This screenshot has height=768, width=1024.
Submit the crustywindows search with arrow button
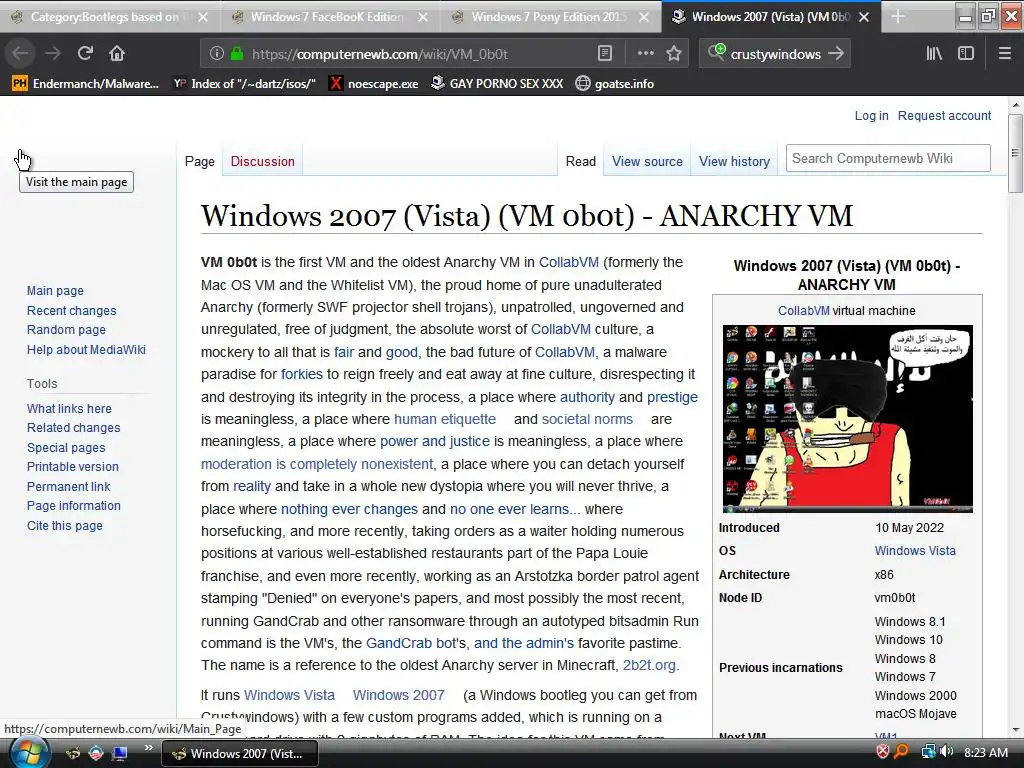(x=835, y=54)
